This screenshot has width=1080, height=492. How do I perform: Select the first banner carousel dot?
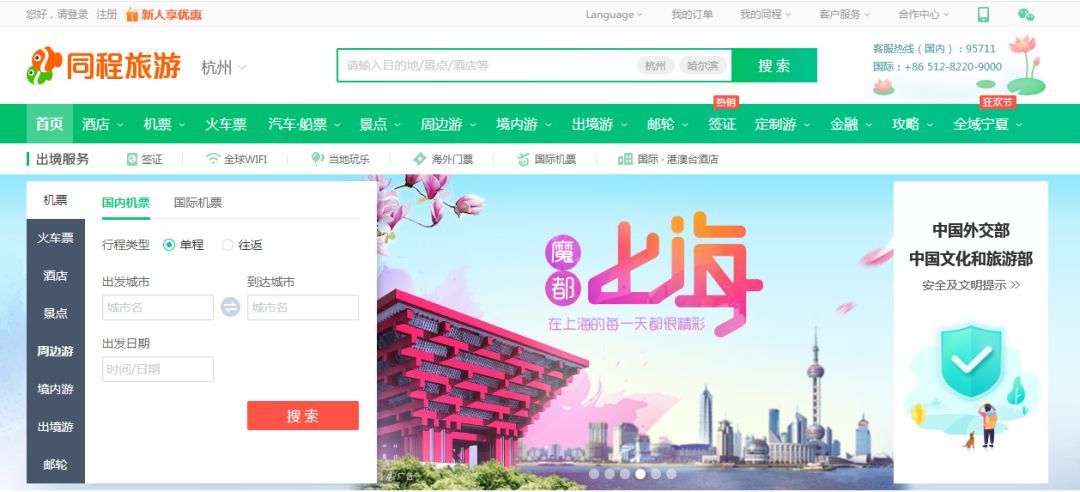tap(594, 474)
